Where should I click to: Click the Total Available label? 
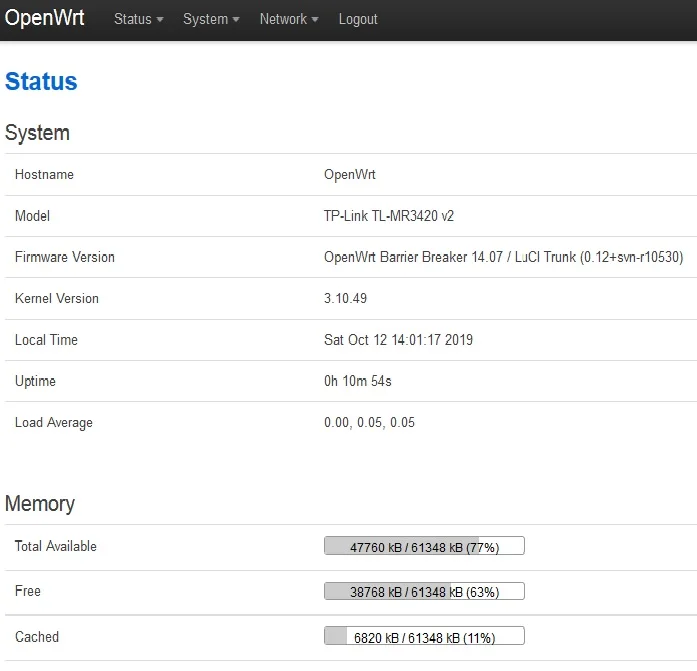click(56, 546)
